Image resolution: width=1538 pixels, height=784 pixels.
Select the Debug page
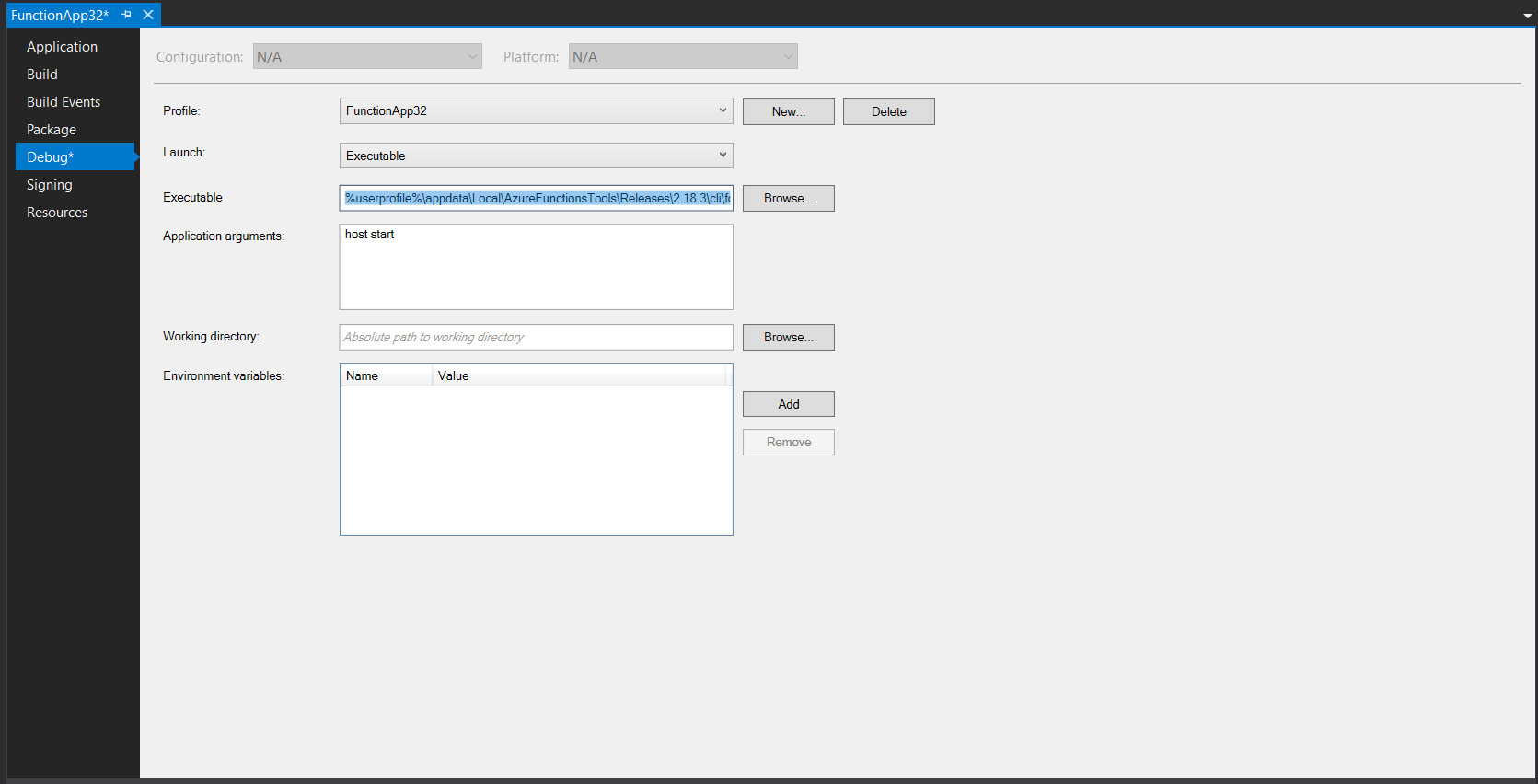[x=75, y=156]
